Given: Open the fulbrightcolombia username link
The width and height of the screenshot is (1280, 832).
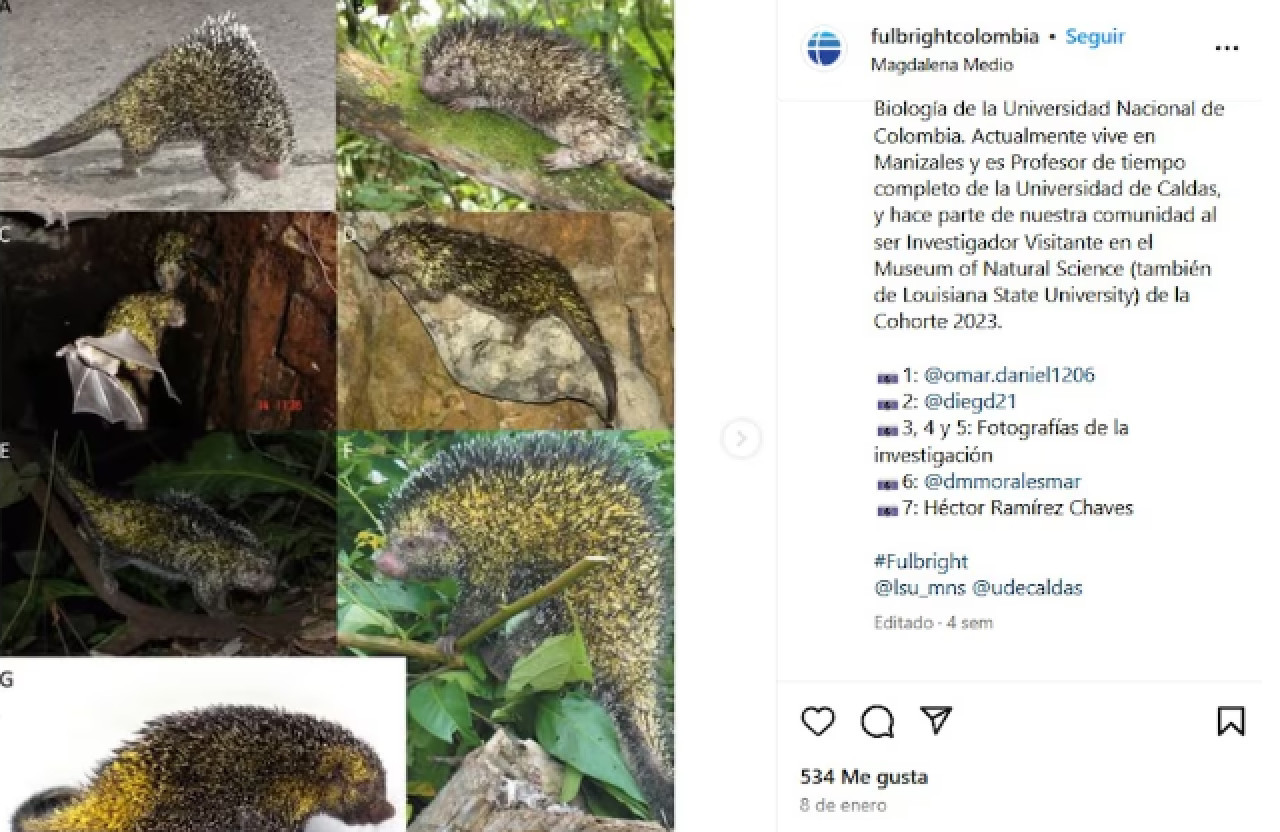Looking at the screenshot, I should 955,37.
